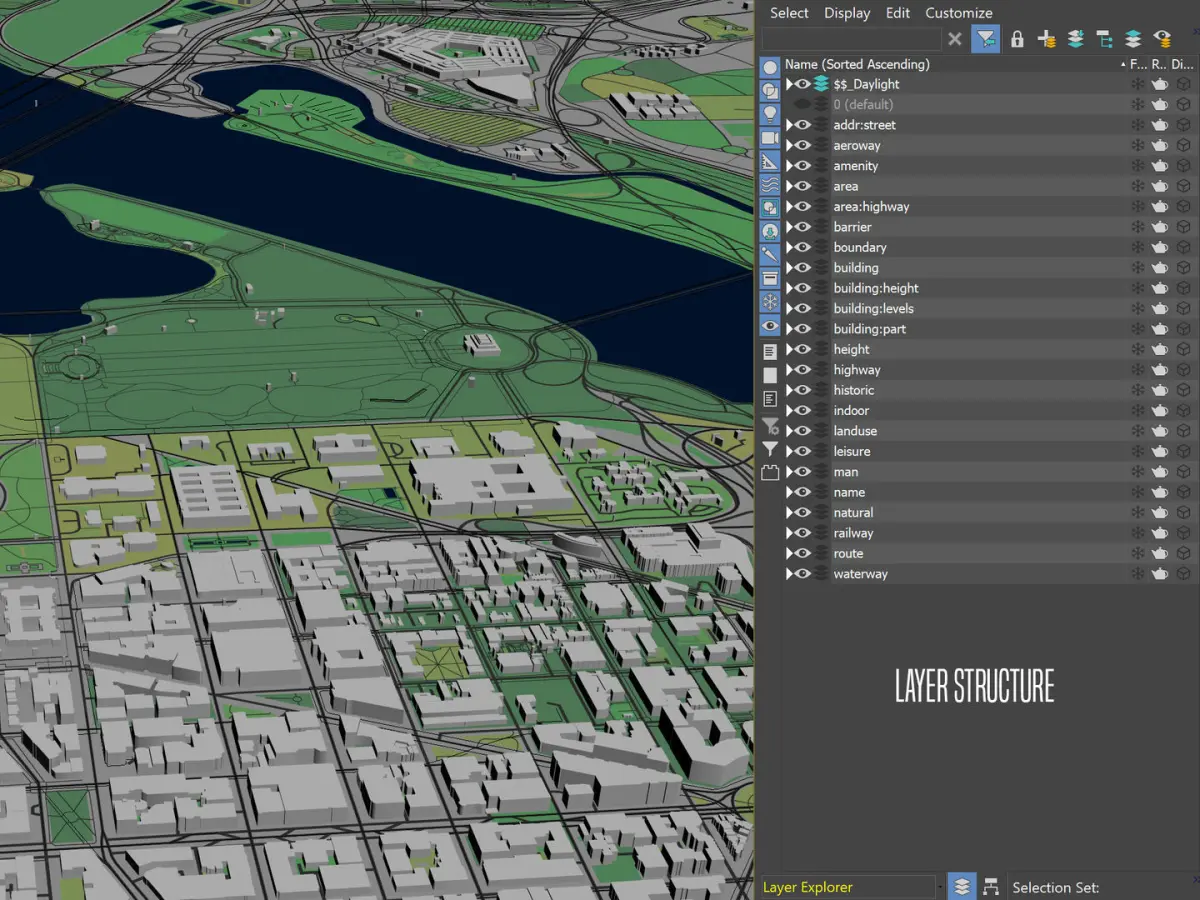Select the railway layer row
Image resolution: width=1200 pixels, height=900 pixels.
coord(853,533)
